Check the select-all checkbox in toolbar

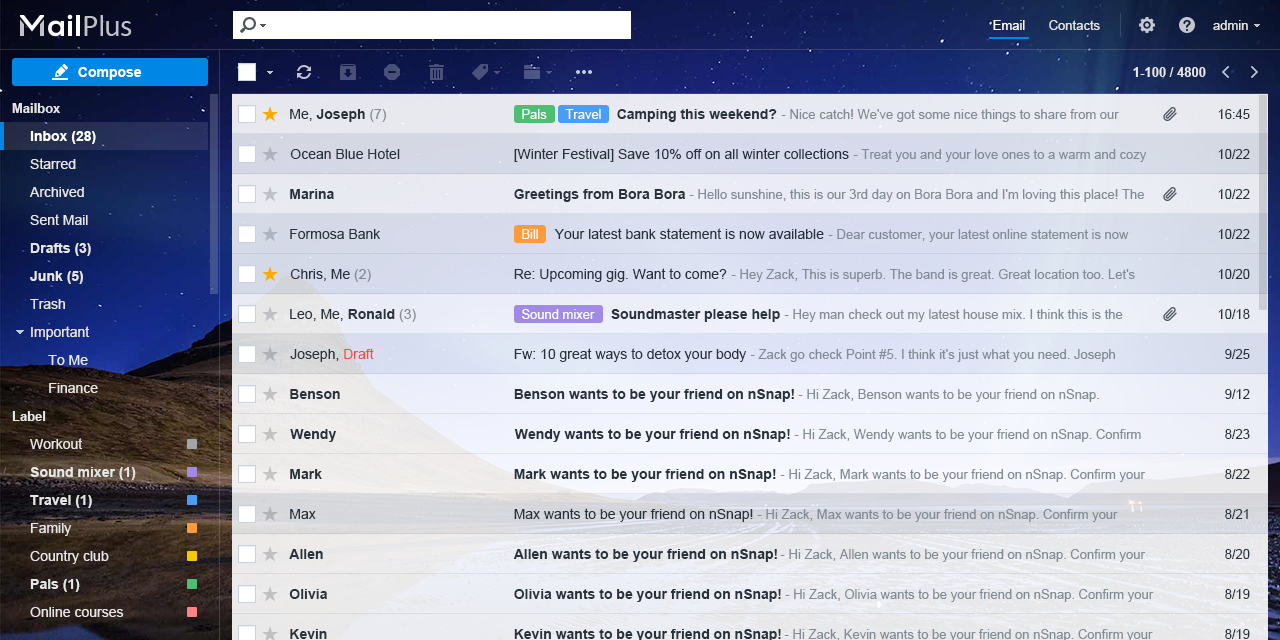click(x=247, y=72)
